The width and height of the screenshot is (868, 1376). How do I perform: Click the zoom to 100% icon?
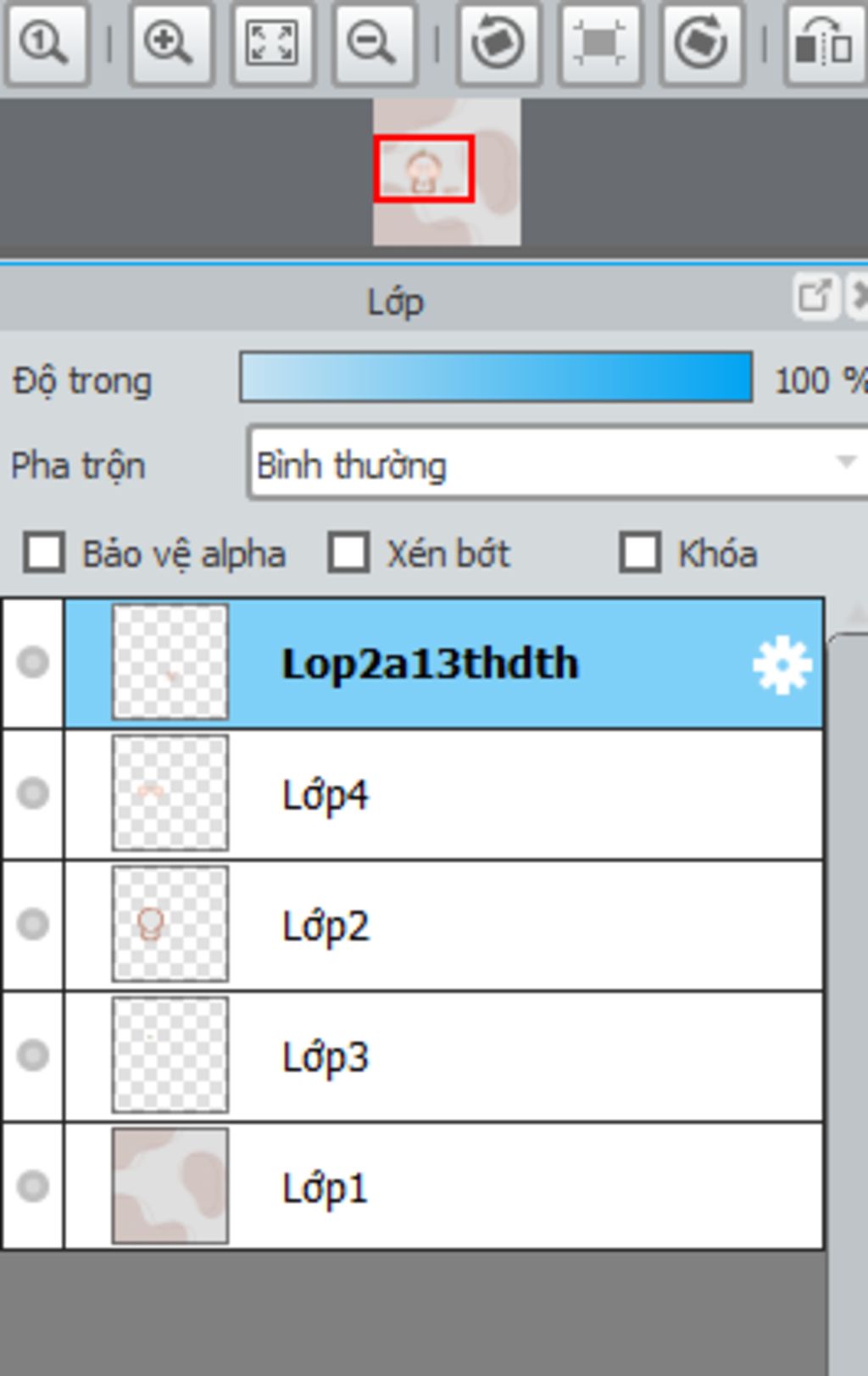45,42
